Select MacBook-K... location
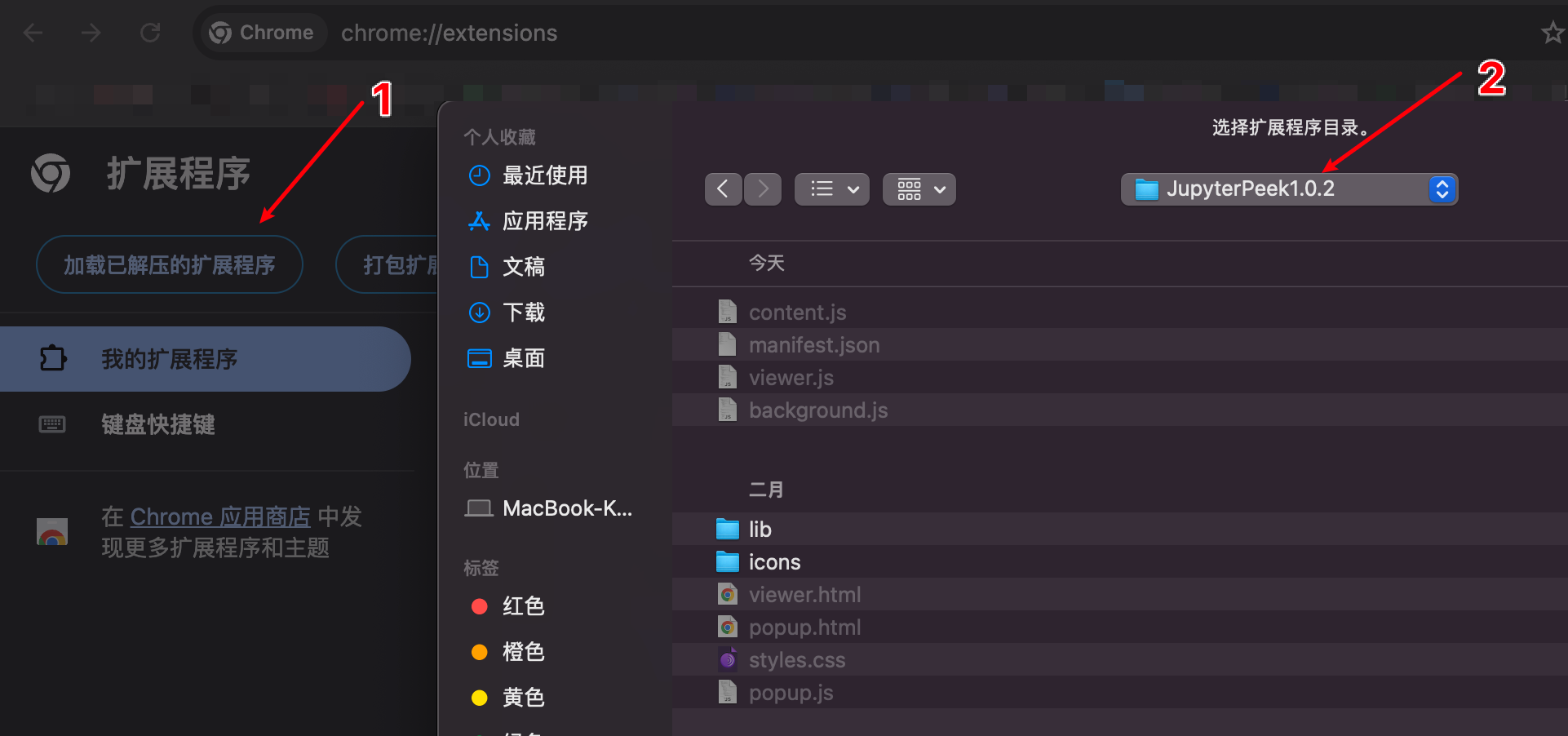Image resolution: width=1568 pixels, height=736 pixels. click(567, 508)
